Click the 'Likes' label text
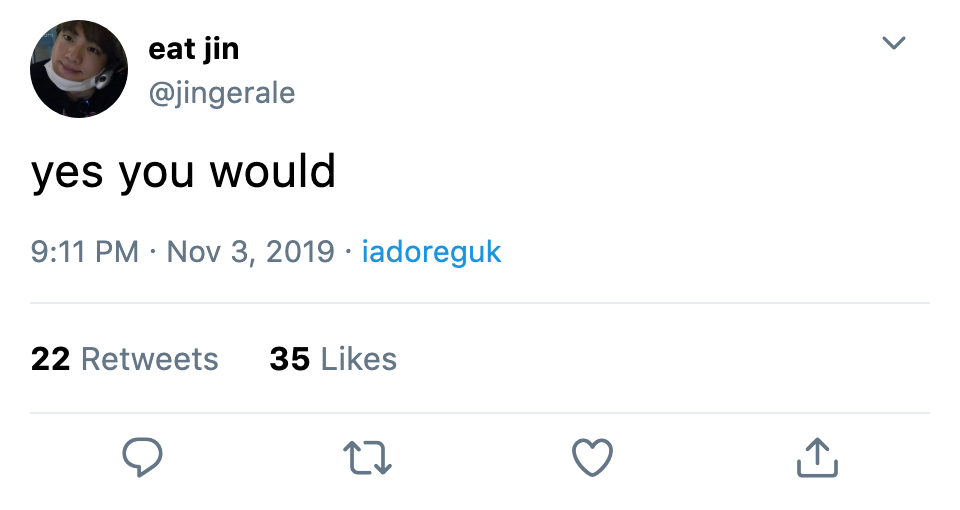The width and height of the screenshot is (960, 510). pyautogui.click(x=359, y=359)
